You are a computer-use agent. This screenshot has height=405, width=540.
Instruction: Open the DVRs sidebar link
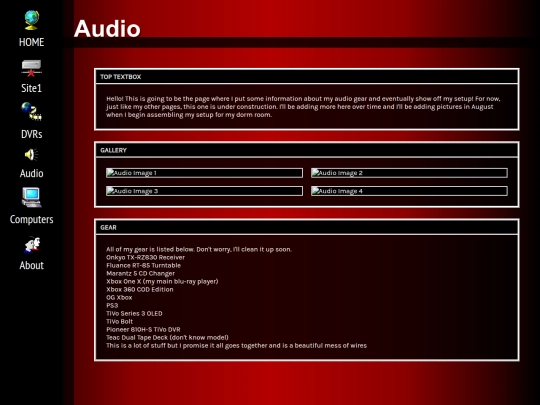[31, 134]
